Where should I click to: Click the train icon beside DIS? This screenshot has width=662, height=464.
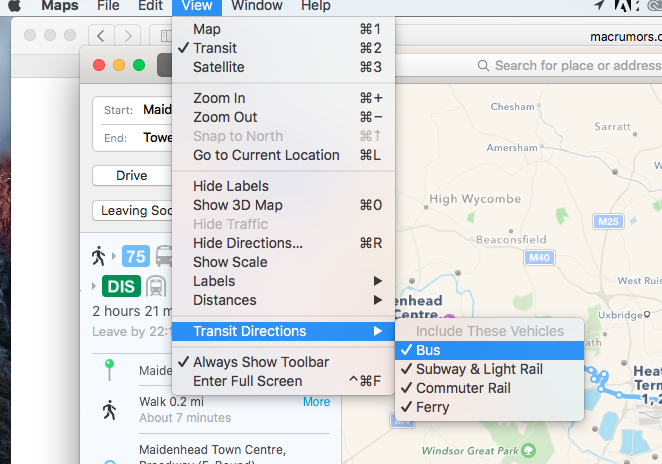(x=156, y=286)
